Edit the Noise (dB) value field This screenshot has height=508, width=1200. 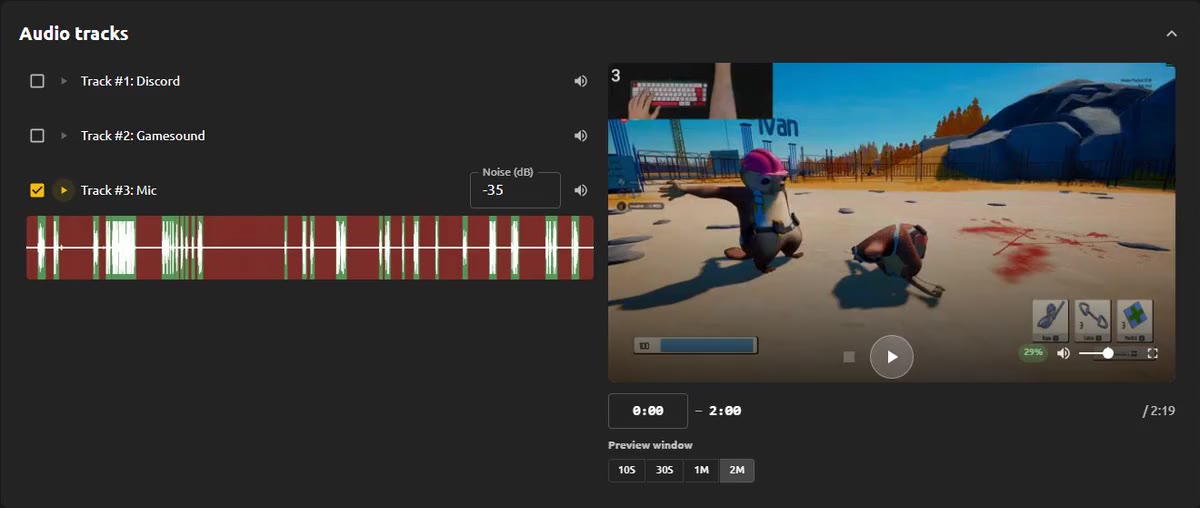tap(515, 190)
